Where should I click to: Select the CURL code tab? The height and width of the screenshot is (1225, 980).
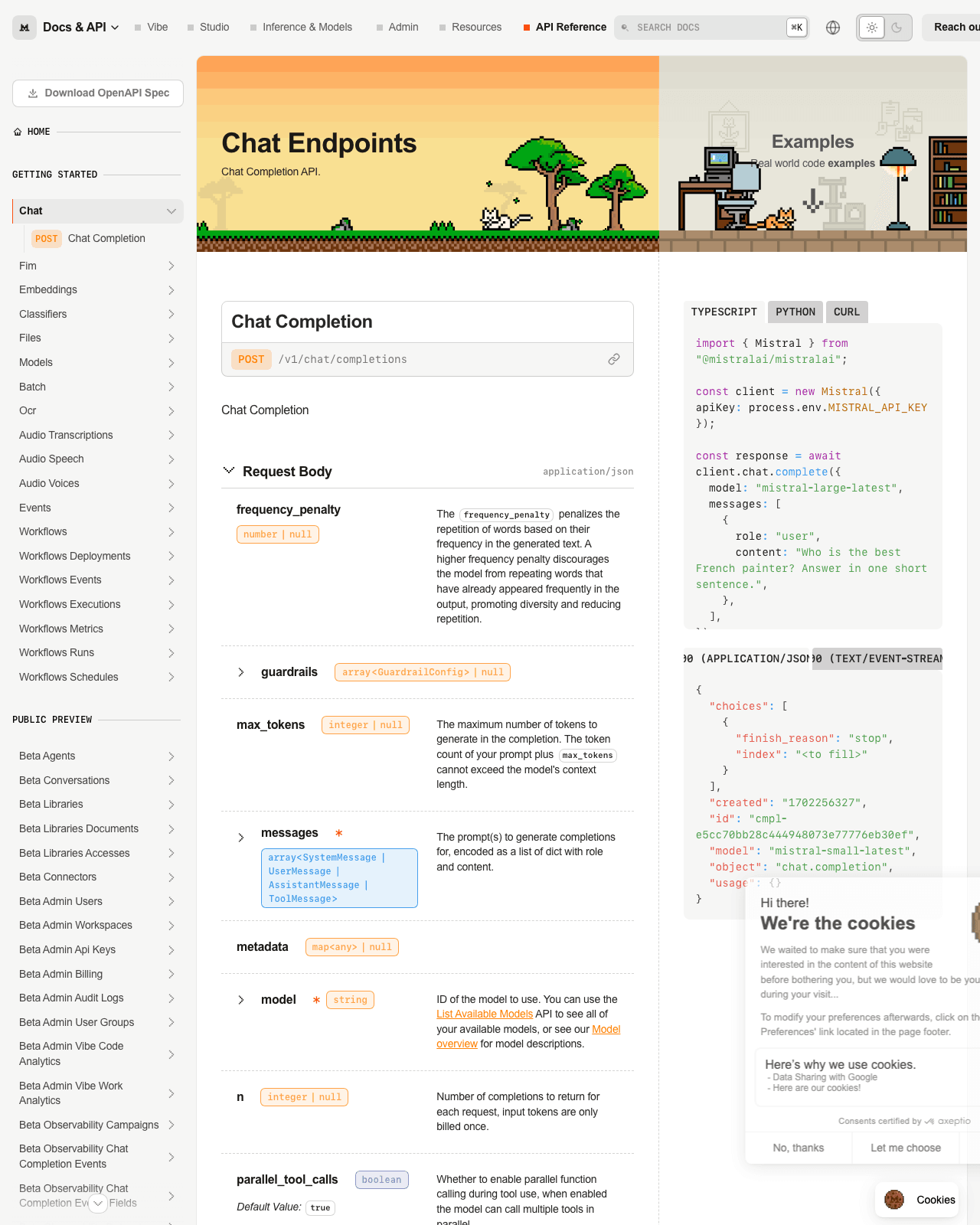[847, 312]
